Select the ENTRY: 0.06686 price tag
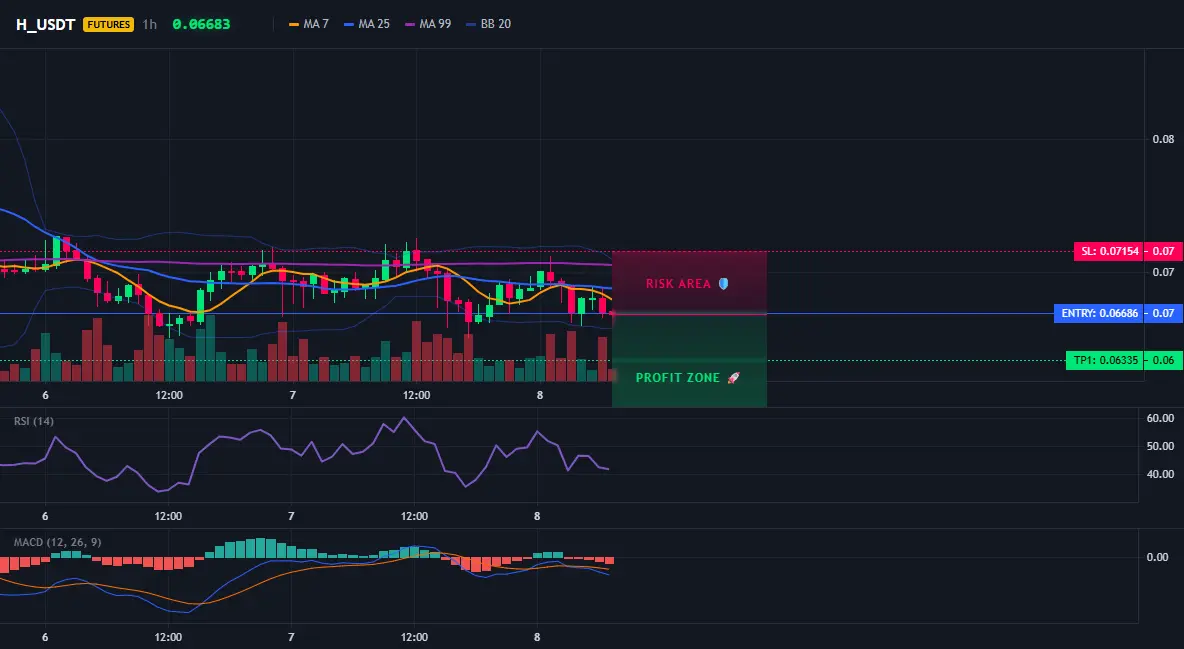 pos(1099,313)
